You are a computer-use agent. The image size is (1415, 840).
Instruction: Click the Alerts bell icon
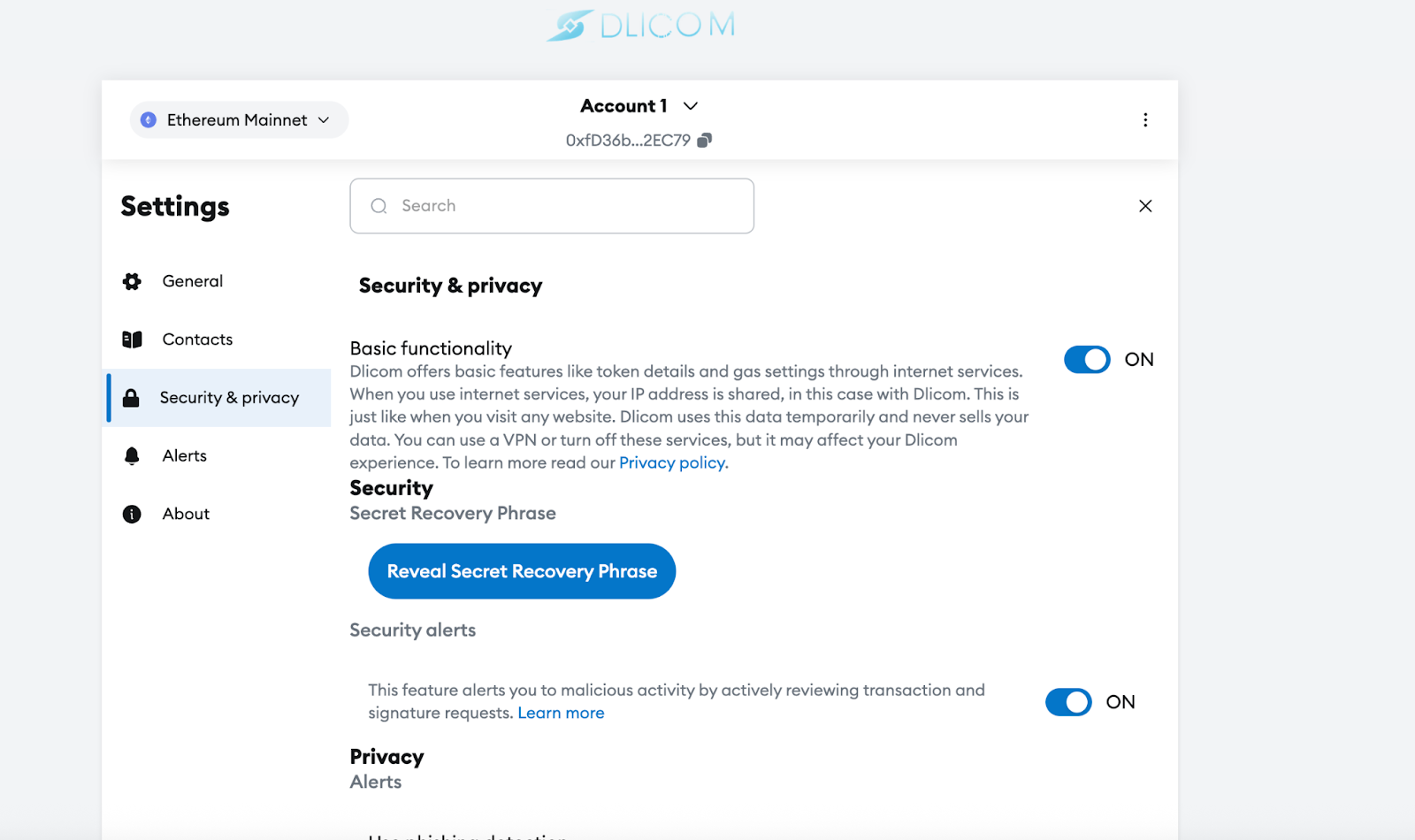[x=132, y=456]
